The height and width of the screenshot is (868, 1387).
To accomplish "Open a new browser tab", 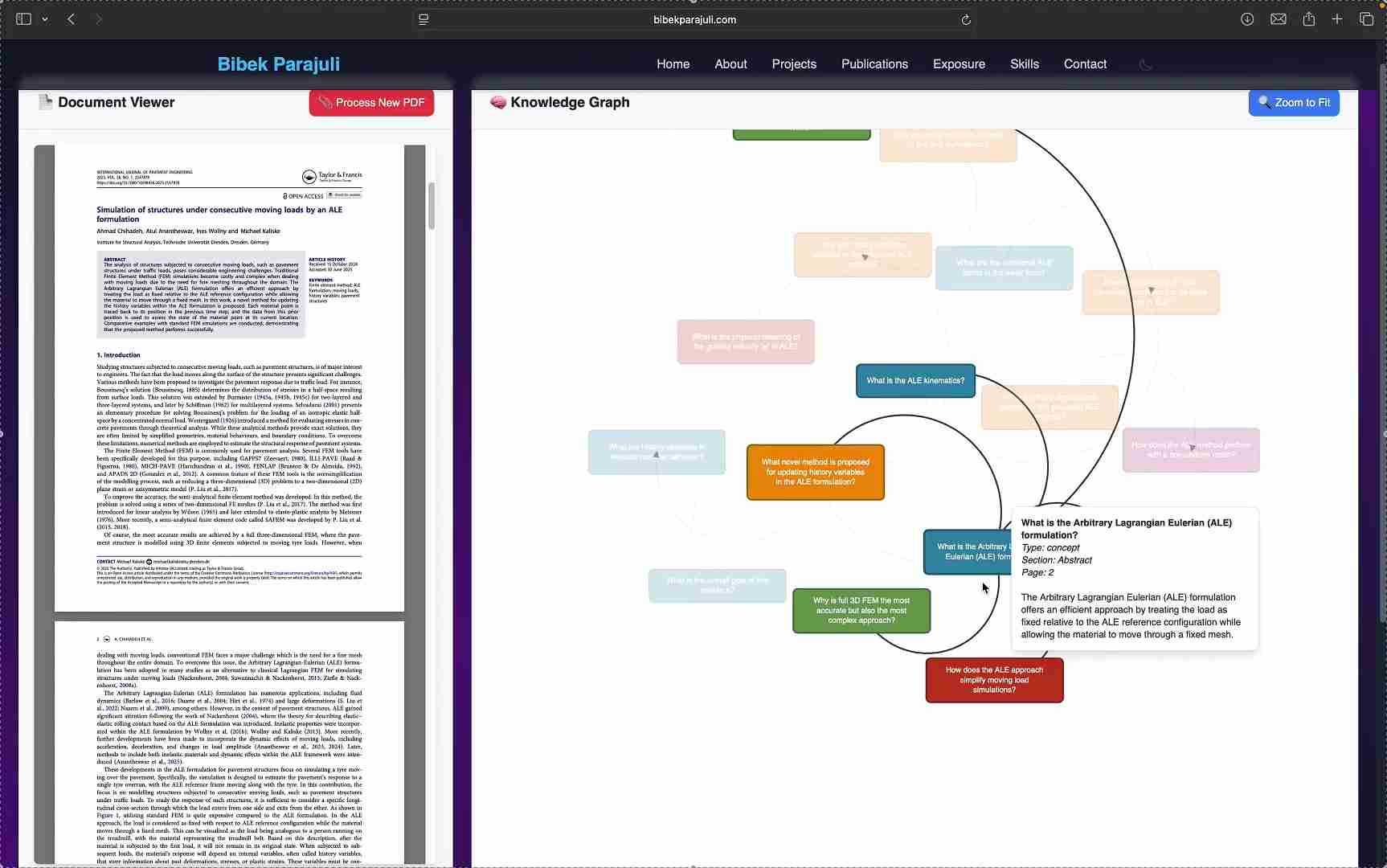I will point(1337,19).
